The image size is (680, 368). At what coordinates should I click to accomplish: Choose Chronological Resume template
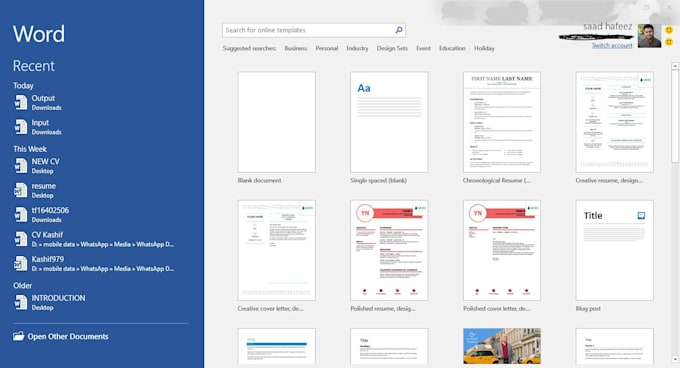tap(502, 122)
